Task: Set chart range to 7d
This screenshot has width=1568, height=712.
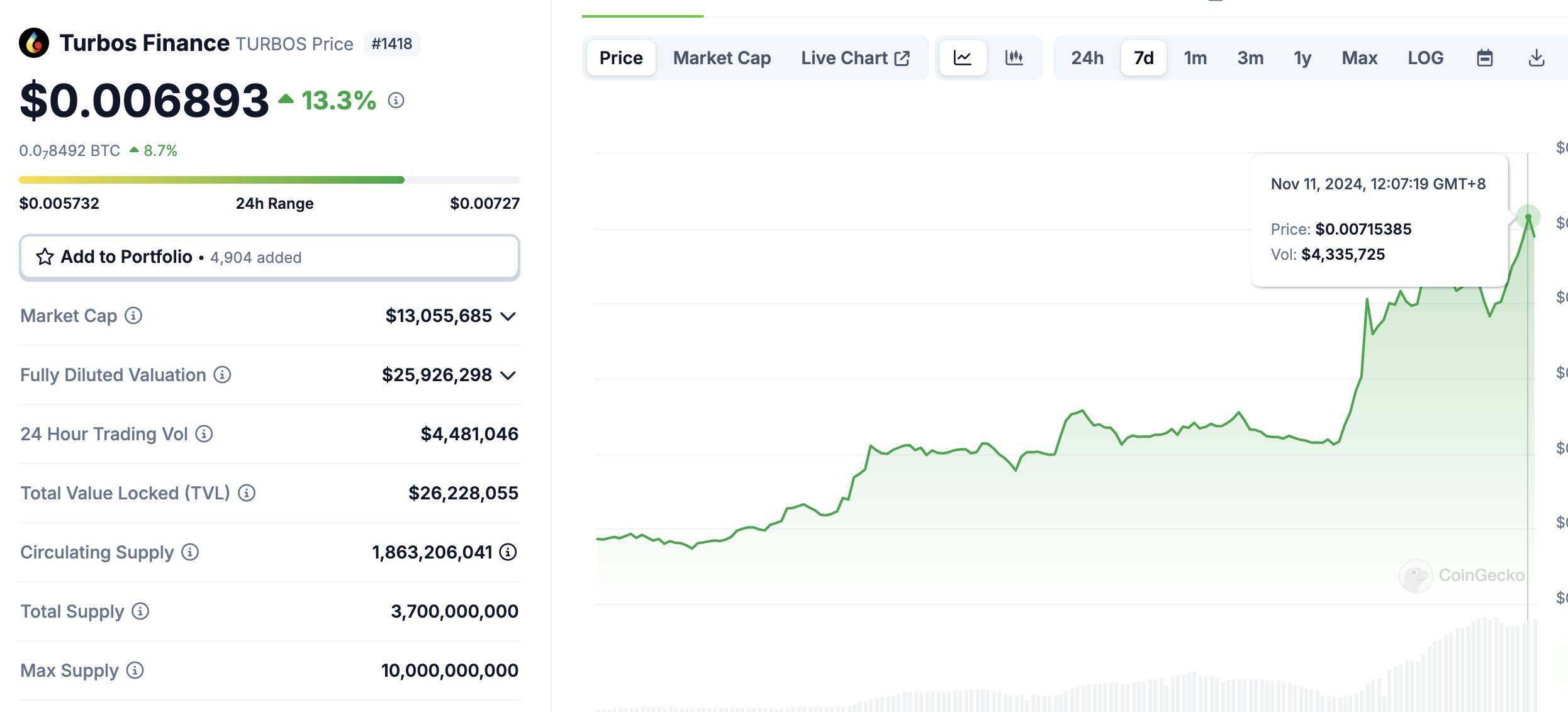Action: 1143,58
